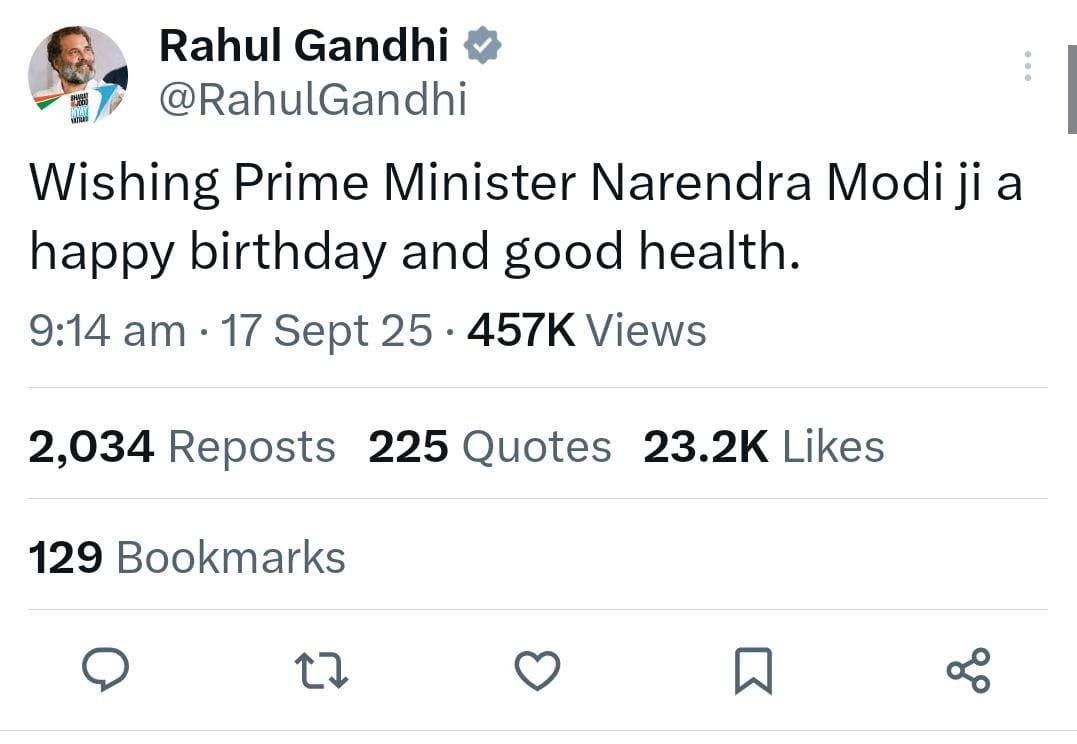This screenshot has height=744, width=1077.
Task: Open the share icon
Action: [x=968, y=670]
